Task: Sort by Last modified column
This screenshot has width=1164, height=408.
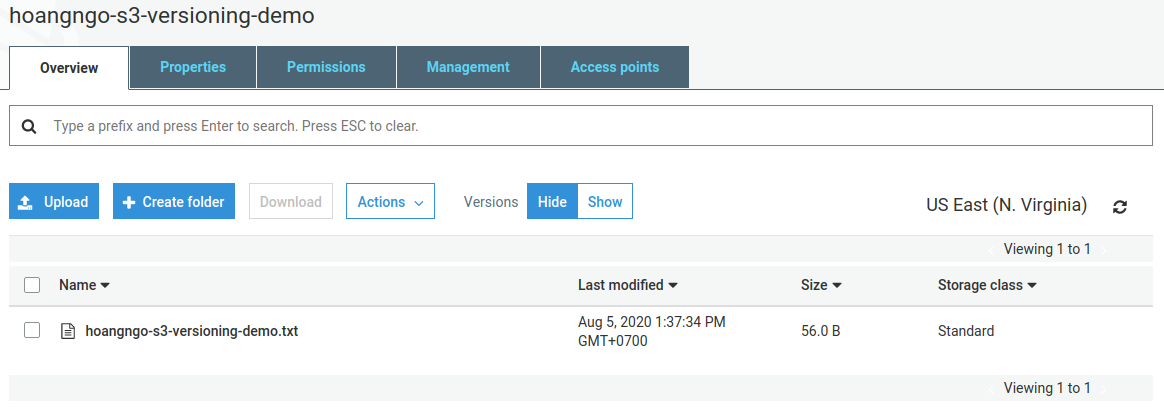Action: click(x=628, y=285)
